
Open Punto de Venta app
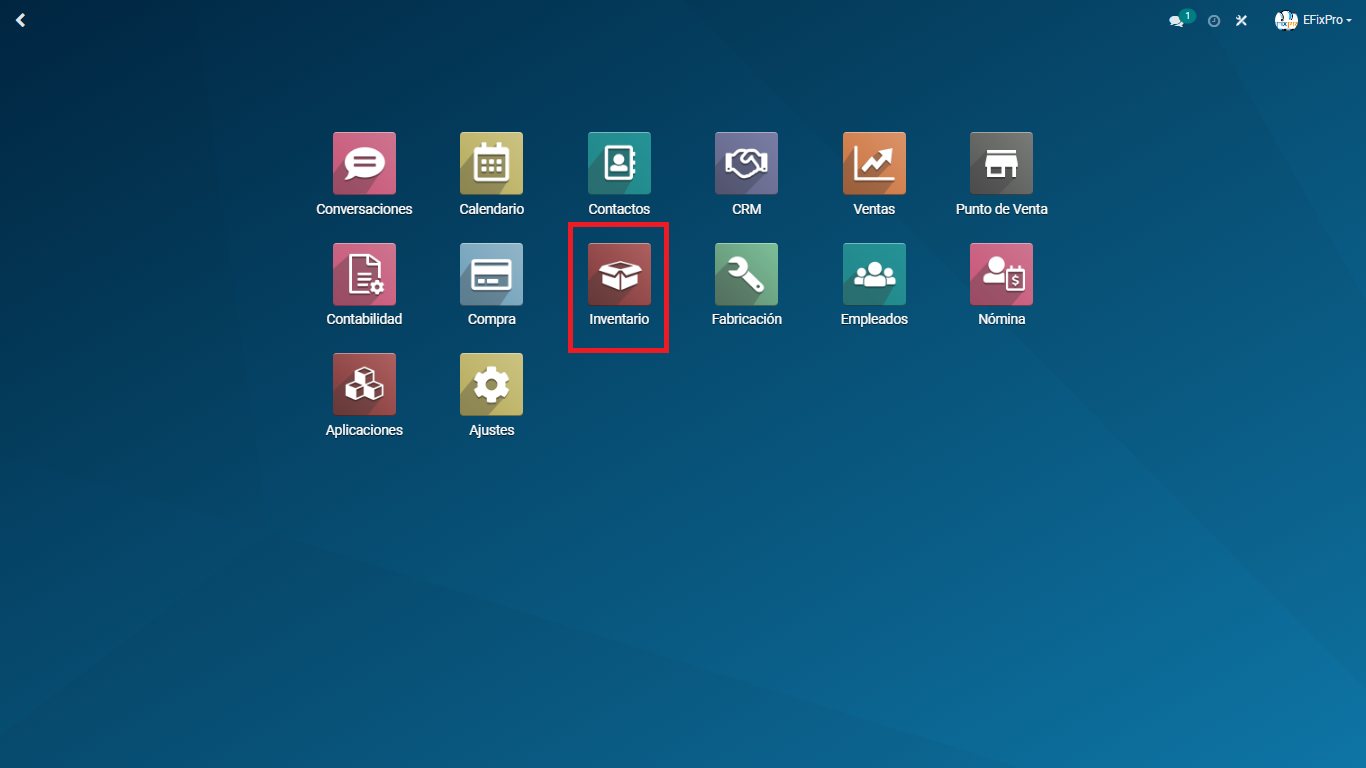[x=1001, y=164]
